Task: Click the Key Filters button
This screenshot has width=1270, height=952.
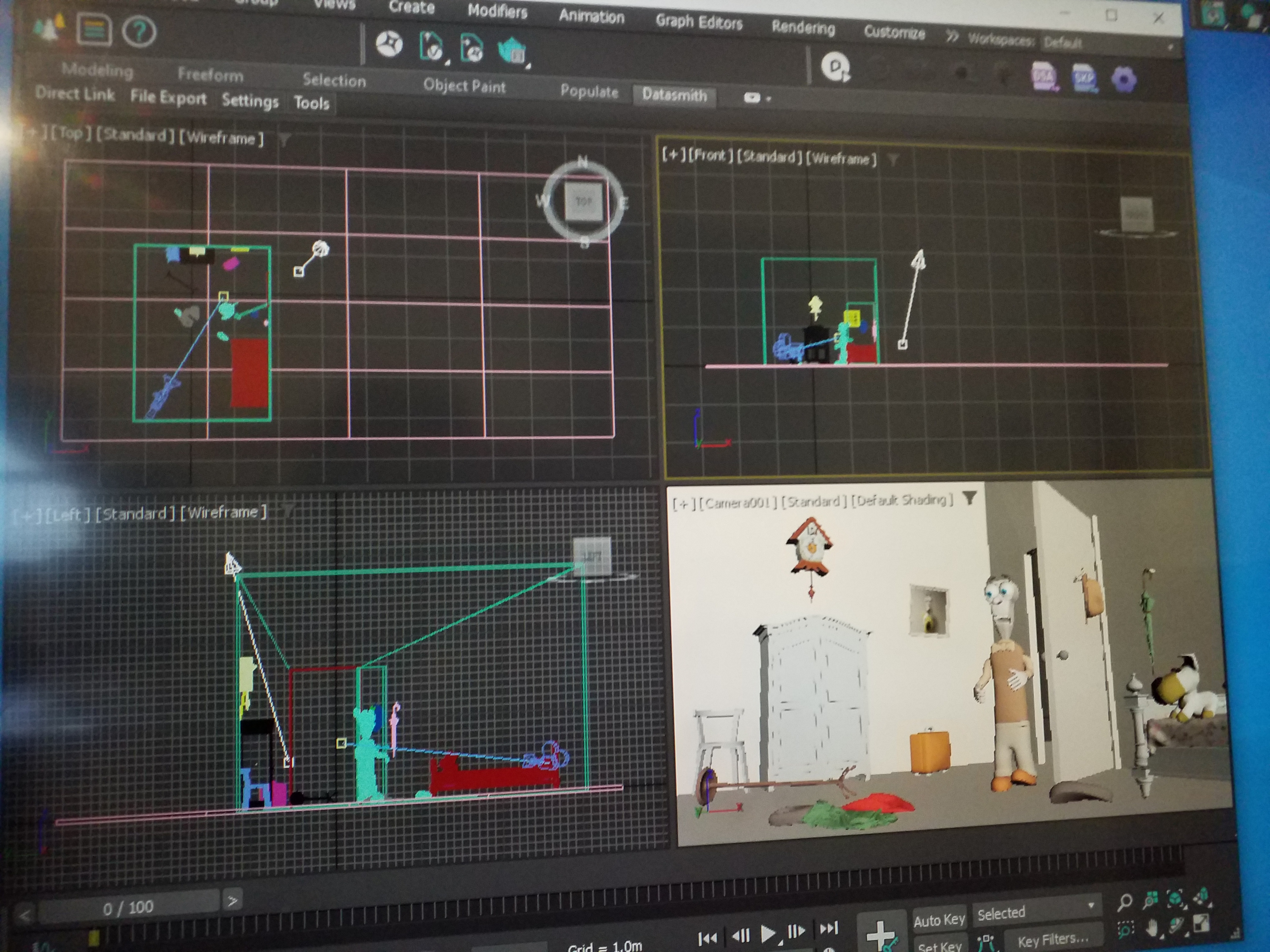Action: click(x=1052, y=940)
